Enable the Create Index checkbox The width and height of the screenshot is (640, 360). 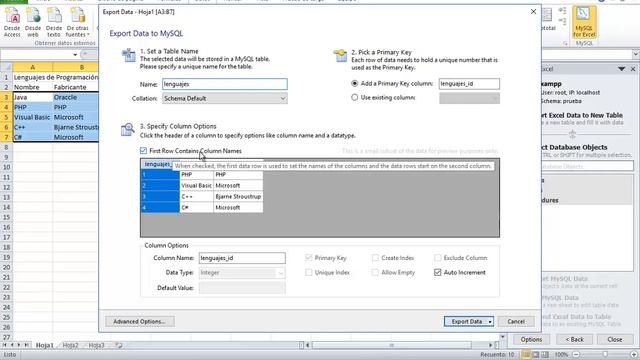click(x=375, y=258)
